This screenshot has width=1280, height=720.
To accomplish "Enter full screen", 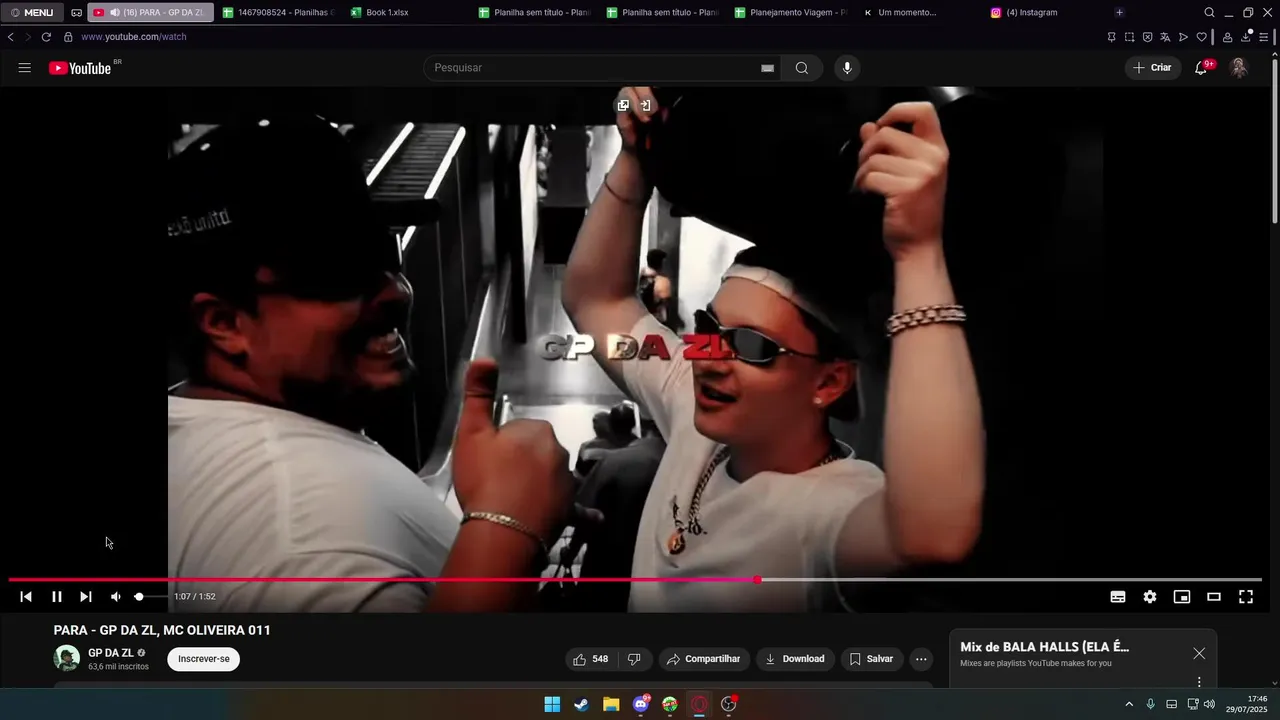I will coord(1246,597).
